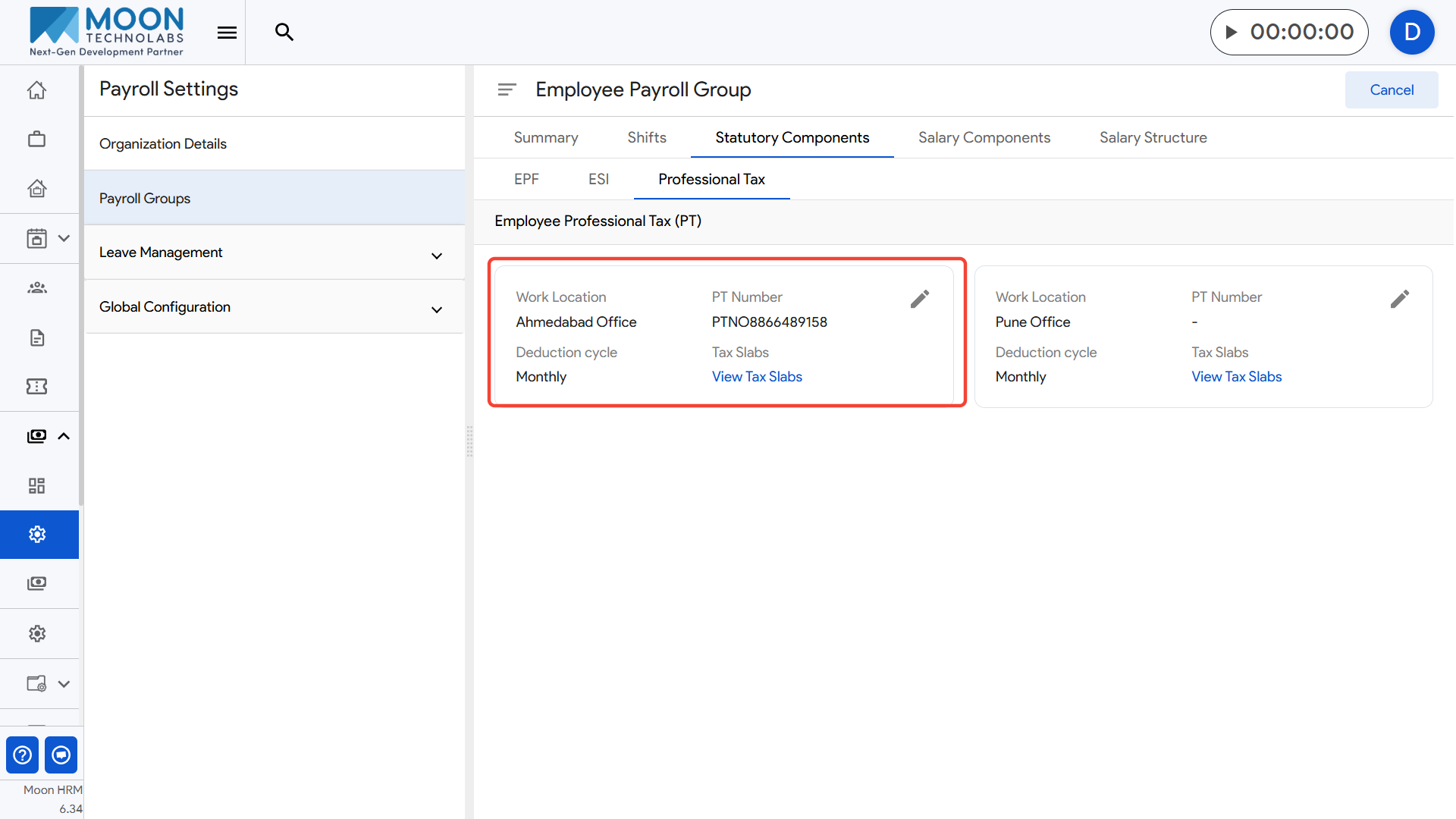This screenshot has width=1456, height=819.
Task: Switch to the Salary Components tab
Action: 984,137
